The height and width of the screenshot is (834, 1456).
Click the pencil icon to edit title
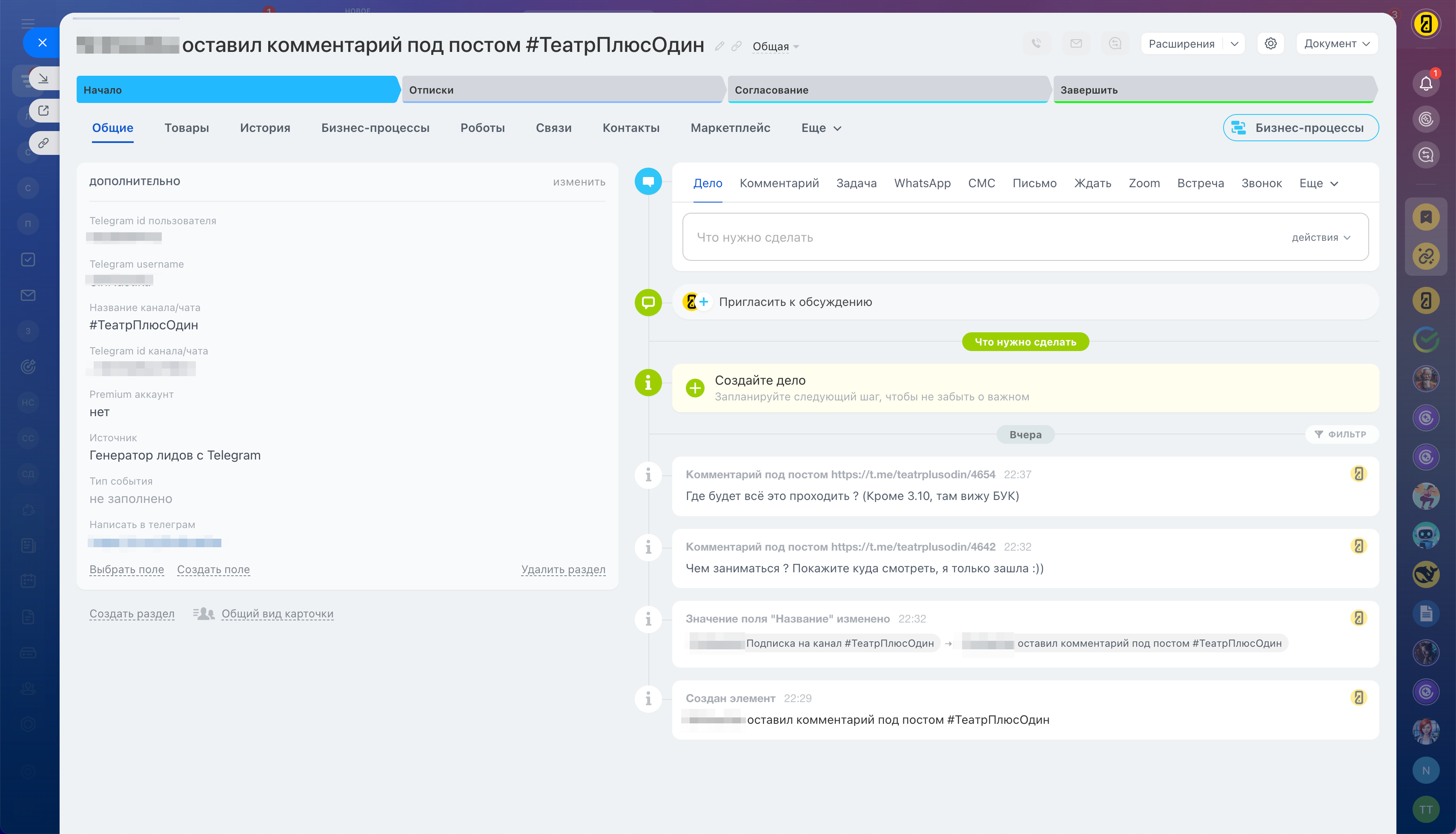pyautogui.click(x=719, y=46)
